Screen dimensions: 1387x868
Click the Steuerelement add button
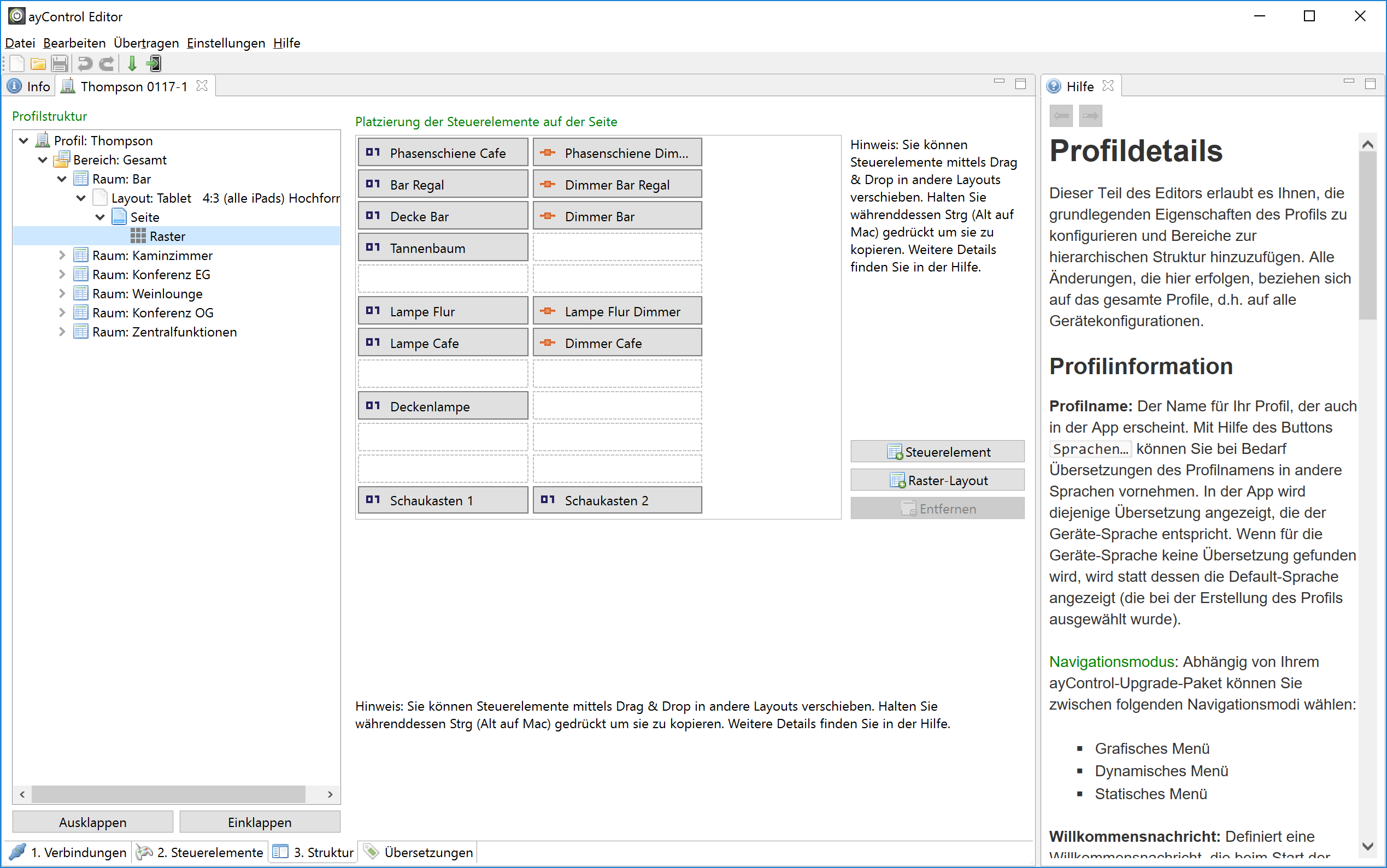[937, 451]
